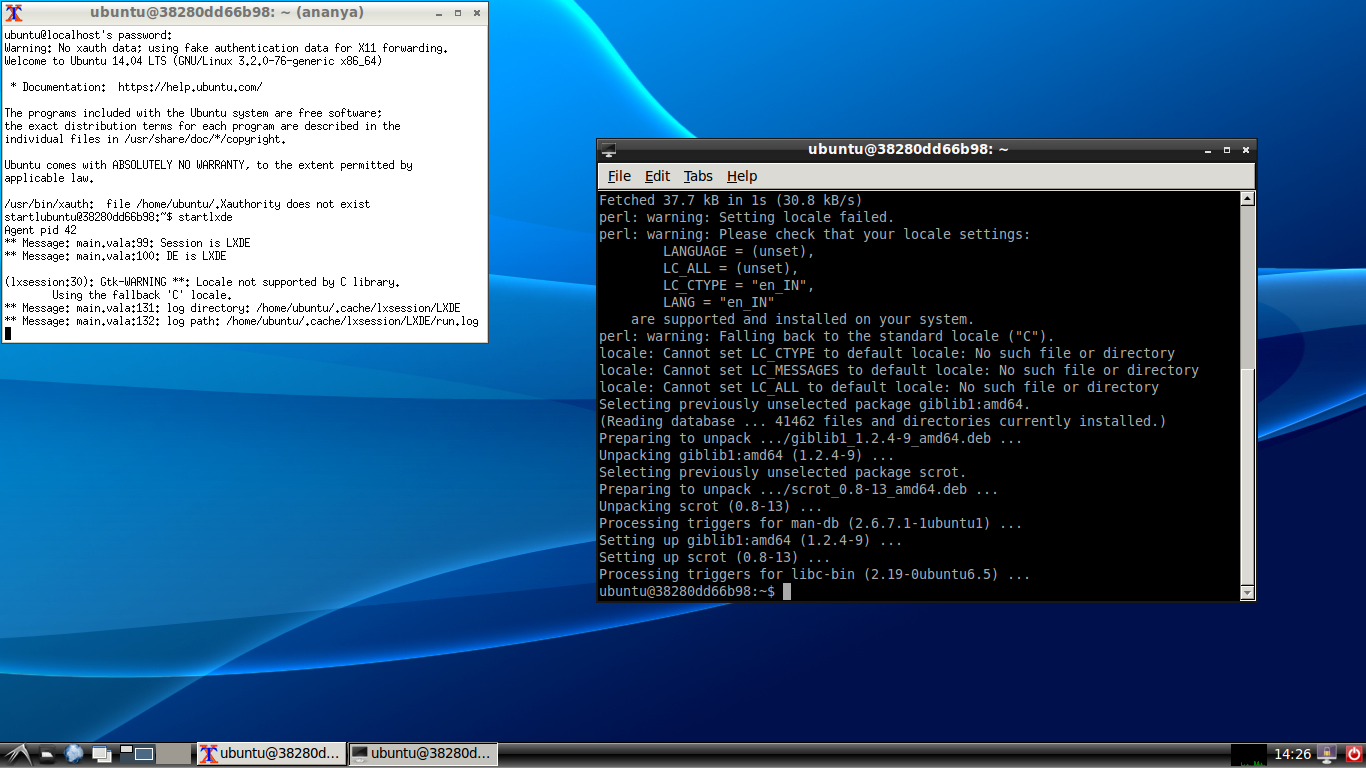Click "Welcome to Ubuntu 14.04 LTS" line in xterm
1366x768 pixels.
point(193,61)
